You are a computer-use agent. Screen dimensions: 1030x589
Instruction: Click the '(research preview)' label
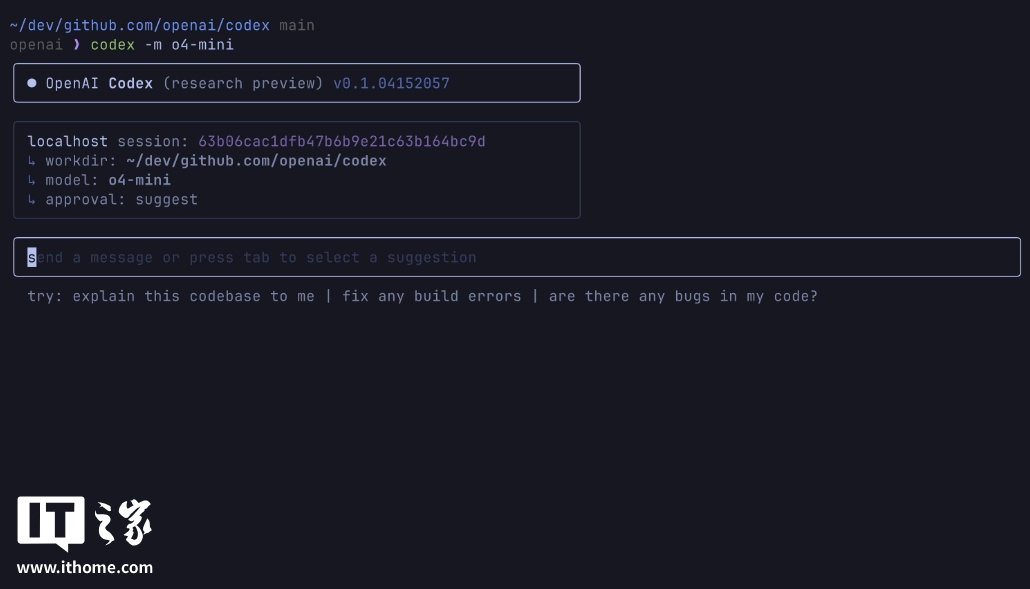[243, 83]
